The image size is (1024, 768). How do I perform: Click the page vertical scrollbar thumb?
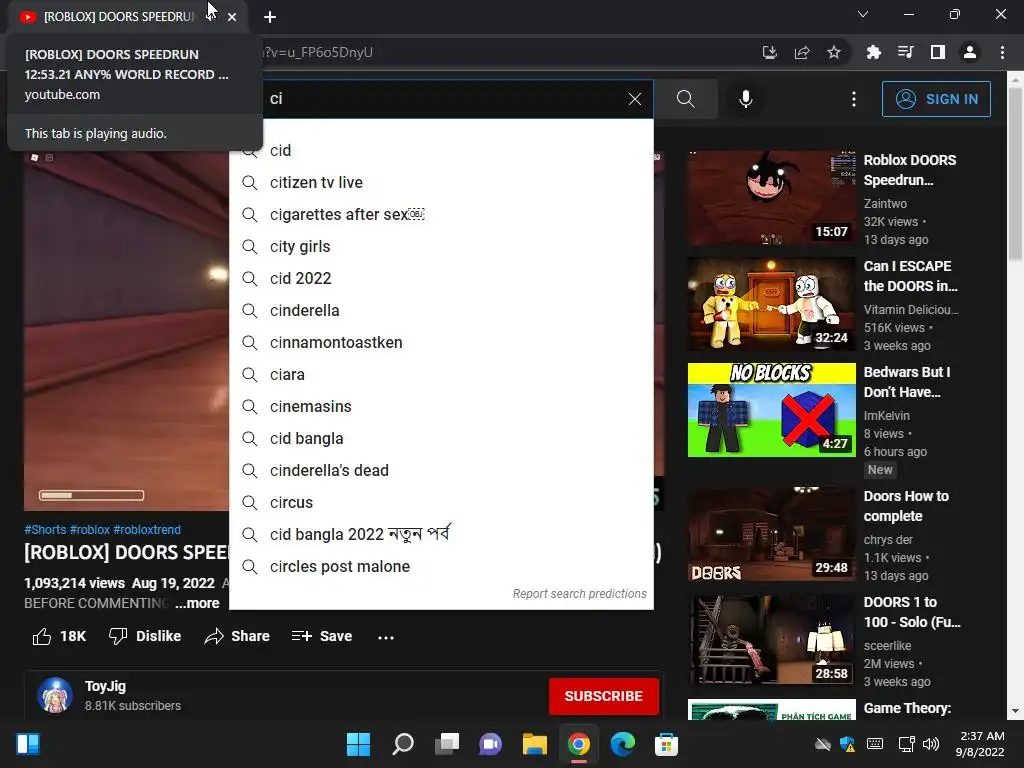click(1016, 173)
